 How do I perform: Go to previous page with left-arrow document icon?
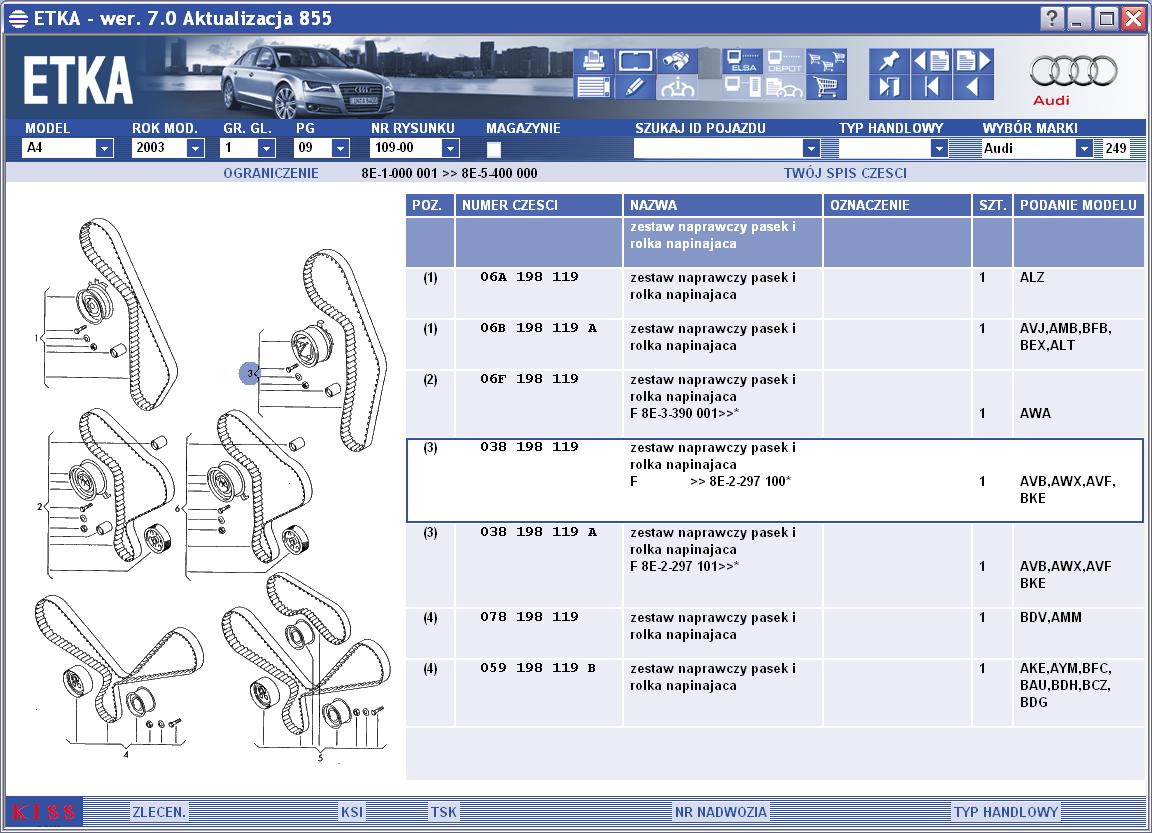click(x=931, y=61)
